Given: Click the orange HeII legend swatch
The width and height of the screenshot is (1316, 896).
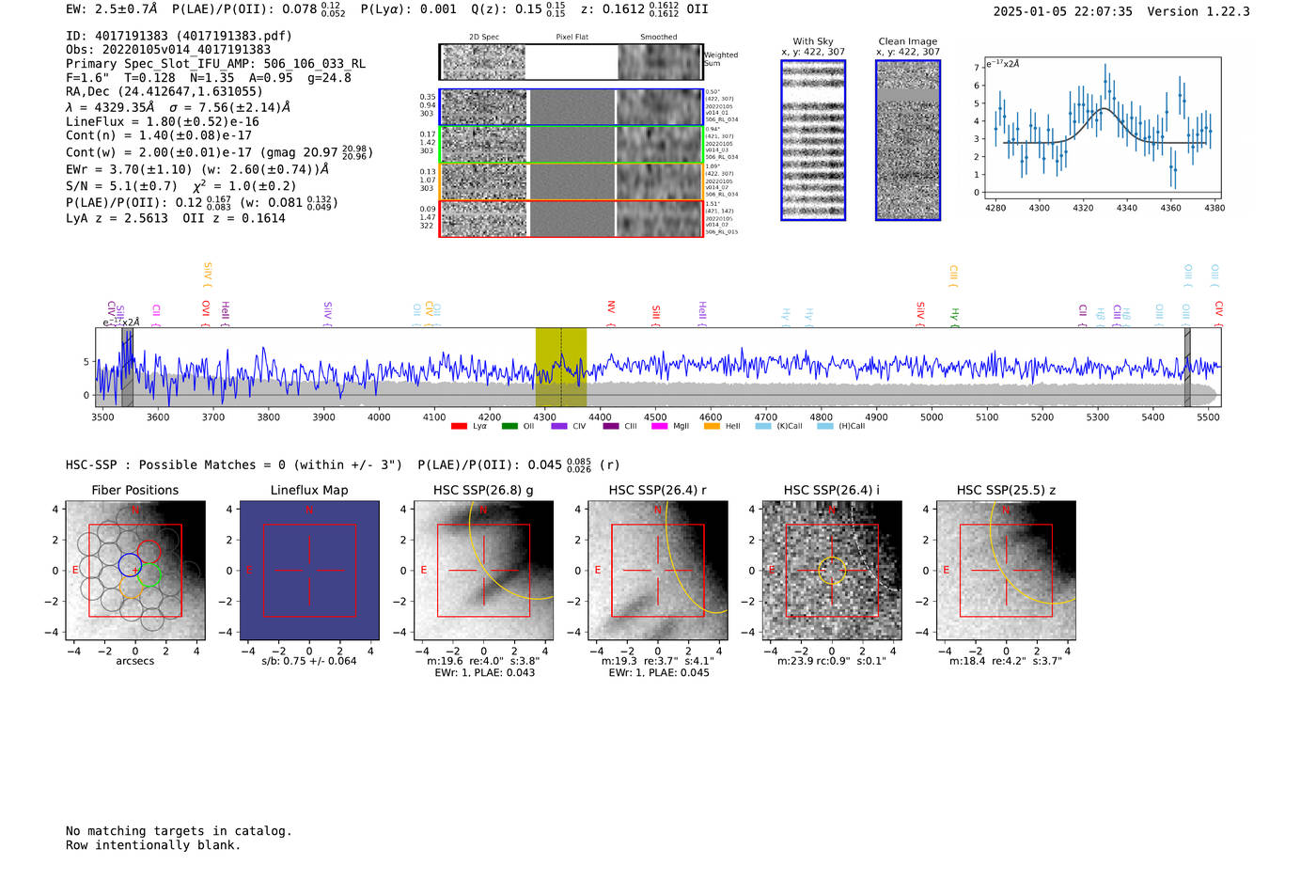Looking at the screenshot, I should (712, 426).
